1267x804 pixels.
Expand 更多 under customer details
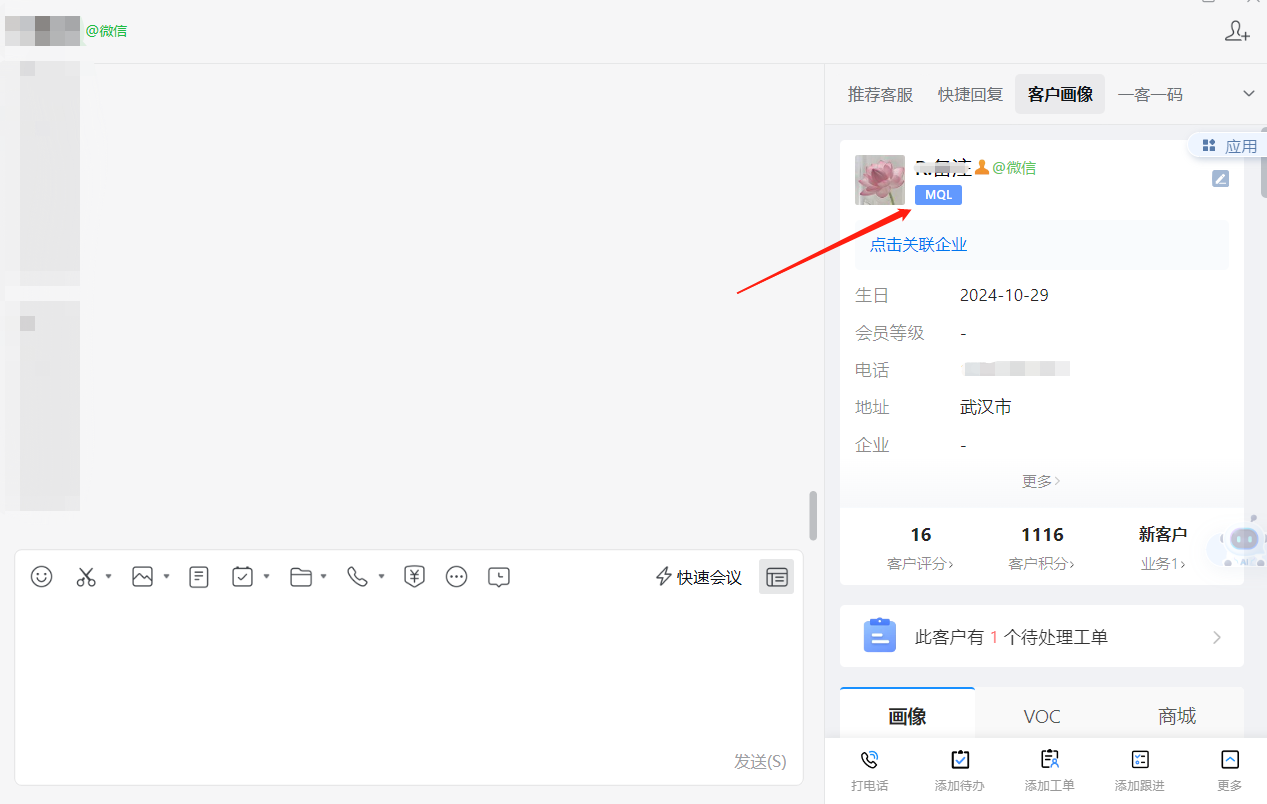(x=1041, y=481)
